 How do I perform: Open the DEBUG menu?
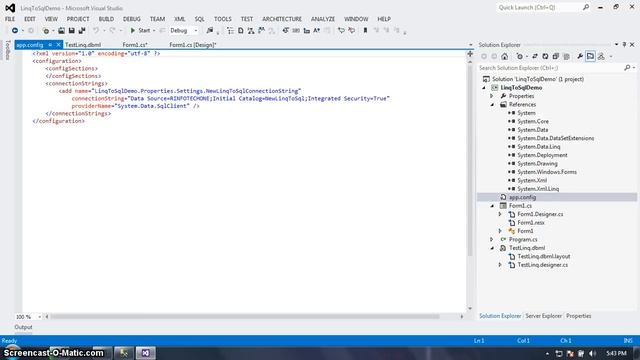(131, 19)
